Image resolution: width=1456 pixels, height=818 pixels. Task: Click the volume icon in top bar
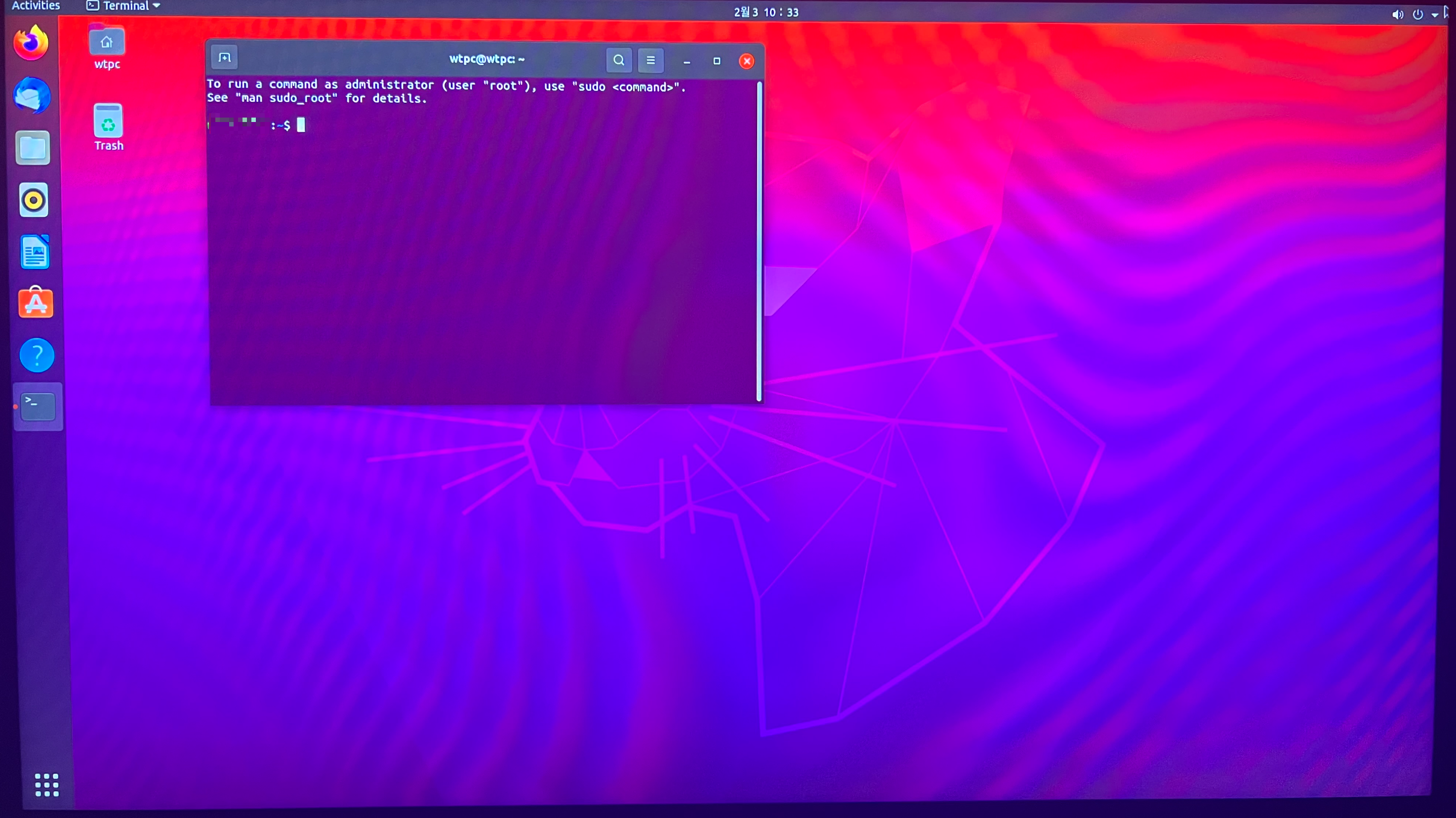click(1397, 15)
